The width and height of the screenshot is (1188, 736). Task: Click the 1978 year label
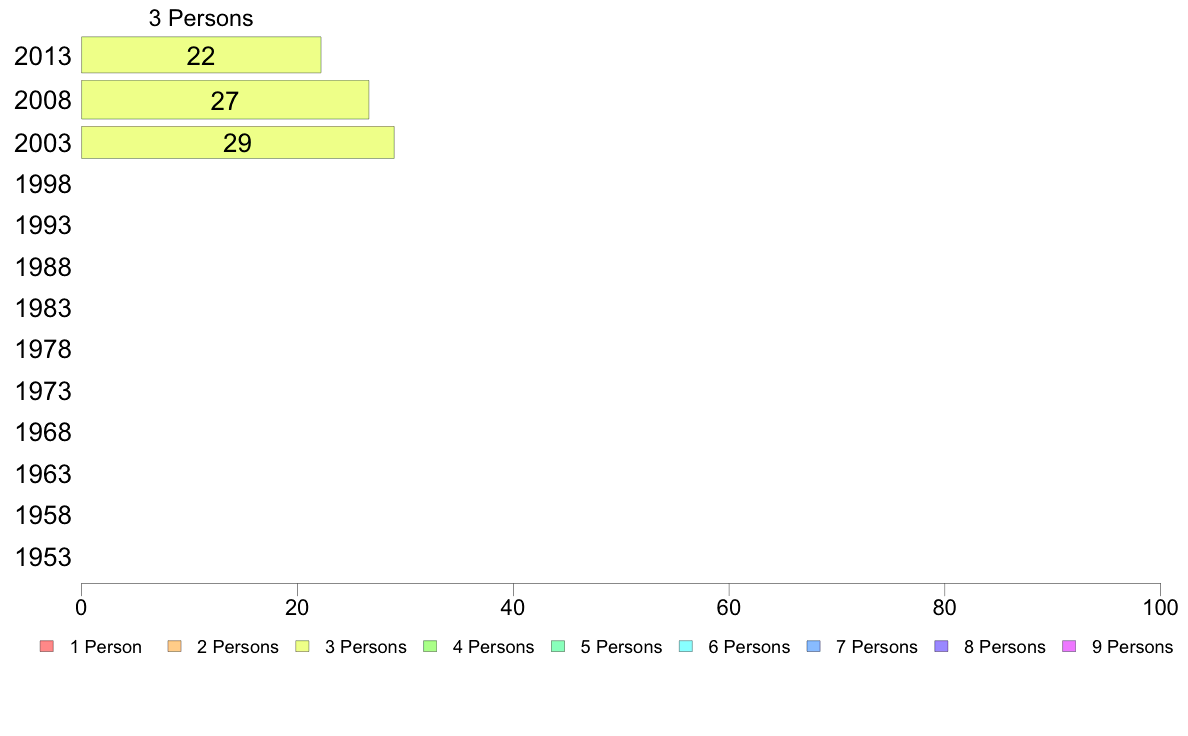43,349
